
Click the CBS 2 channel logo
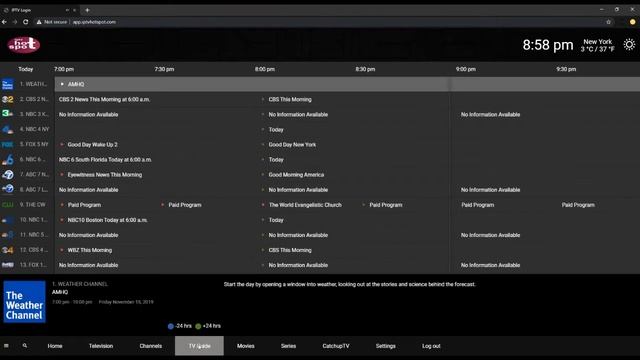click(7, 99)
